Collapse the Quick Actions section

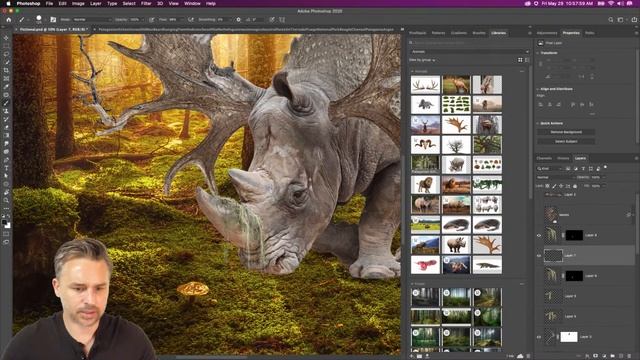[538, 123]
